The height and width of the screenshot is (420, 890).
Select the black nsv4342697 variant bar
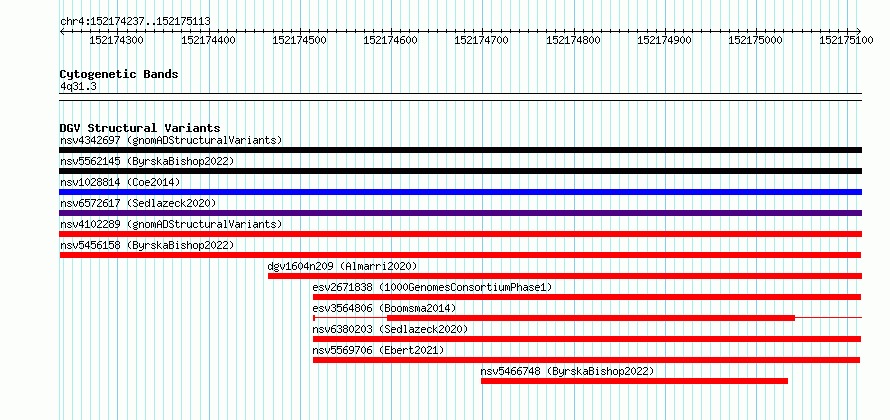coord(460,150)
